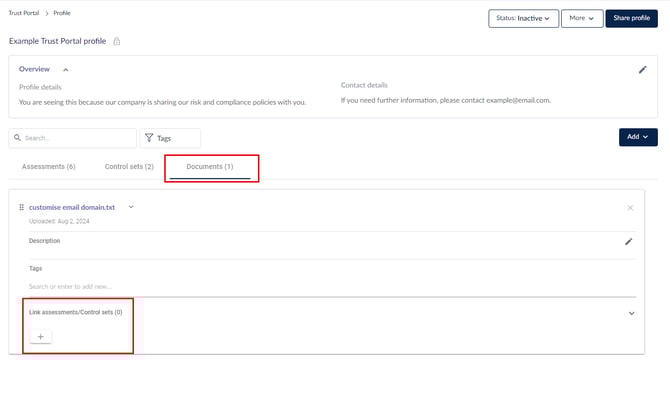Select the Documents (1) tab

coord(210,166)
